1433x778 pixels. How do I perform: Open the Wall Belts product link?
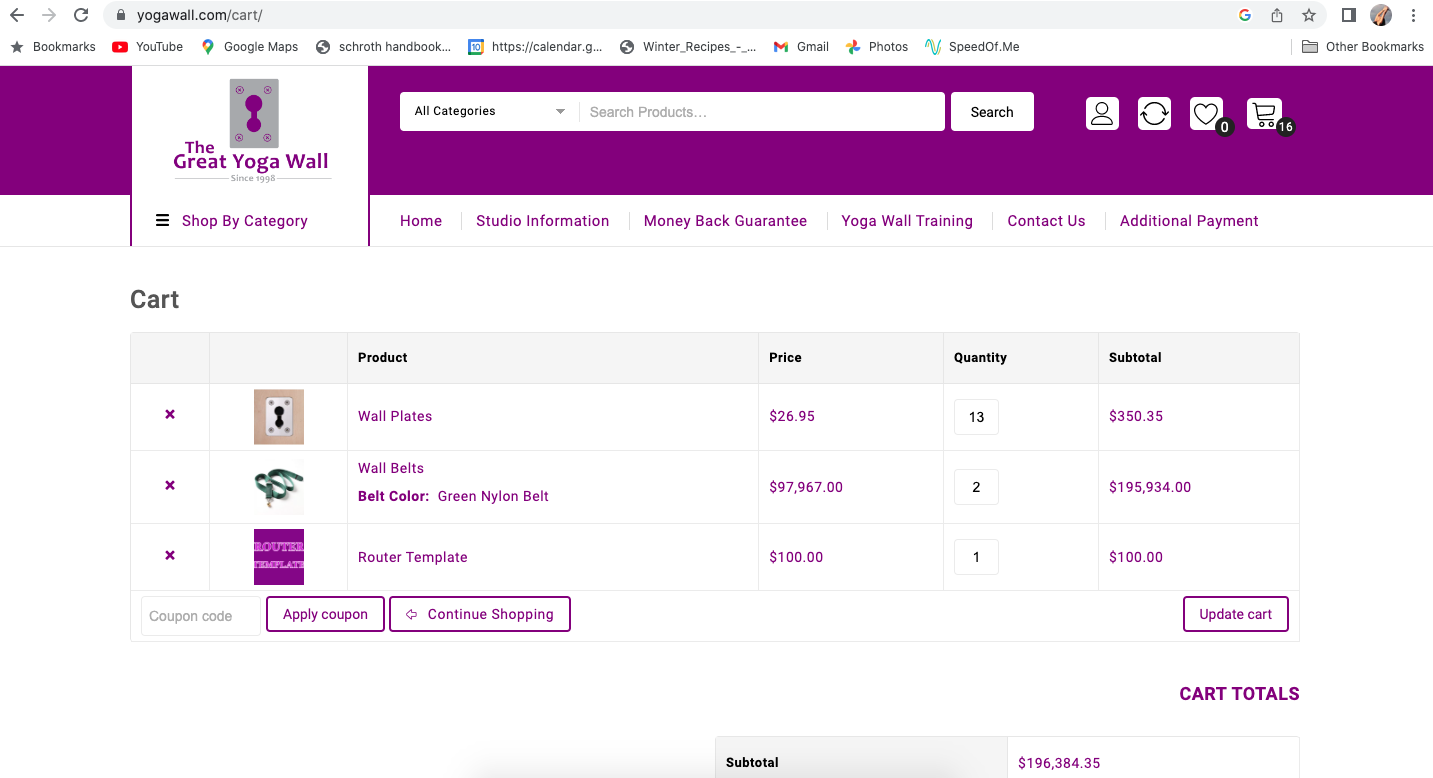390,467
